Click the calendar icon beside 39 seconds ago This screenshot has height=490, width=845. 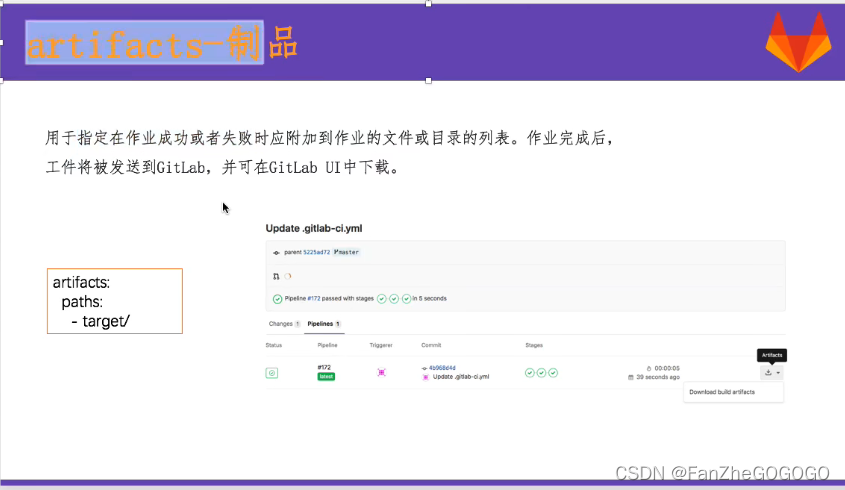point(631,377)
